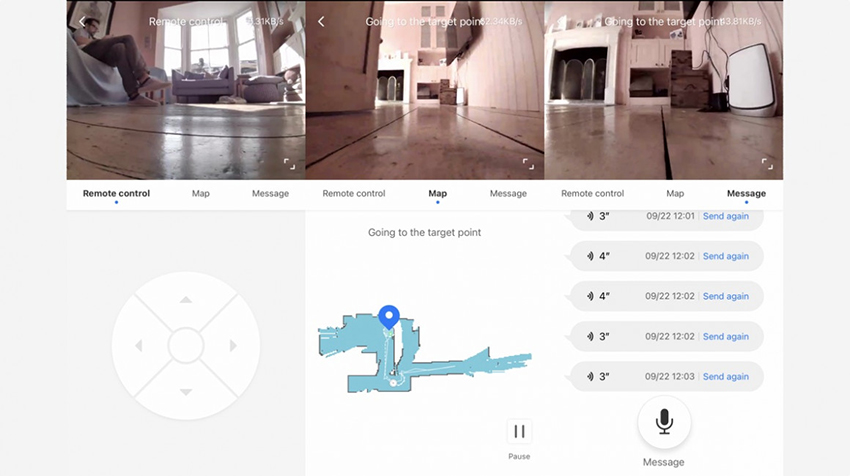Click the right arrow on the remote control pad
The width and height of the screenshot is (850, 476).
click(233, 345)
